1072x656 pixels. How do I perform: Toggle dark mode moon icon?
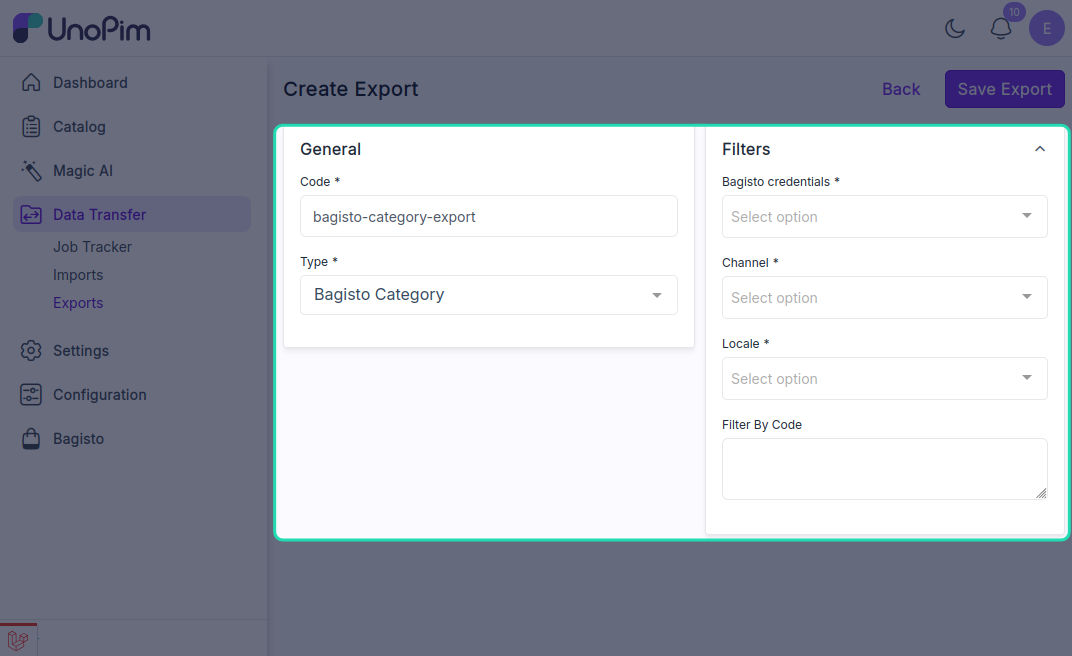click(x=954, y=29)
